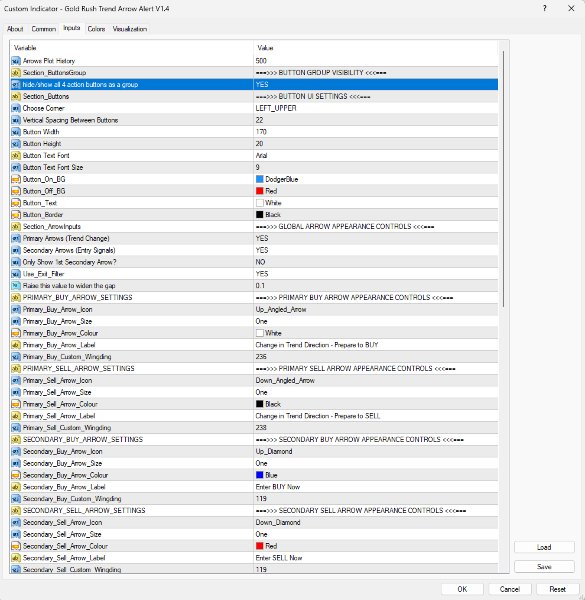This screenshot has height=600, width=585.
Task: Click the color-type icon for Button_On_BG
Action: coord(16,179)
